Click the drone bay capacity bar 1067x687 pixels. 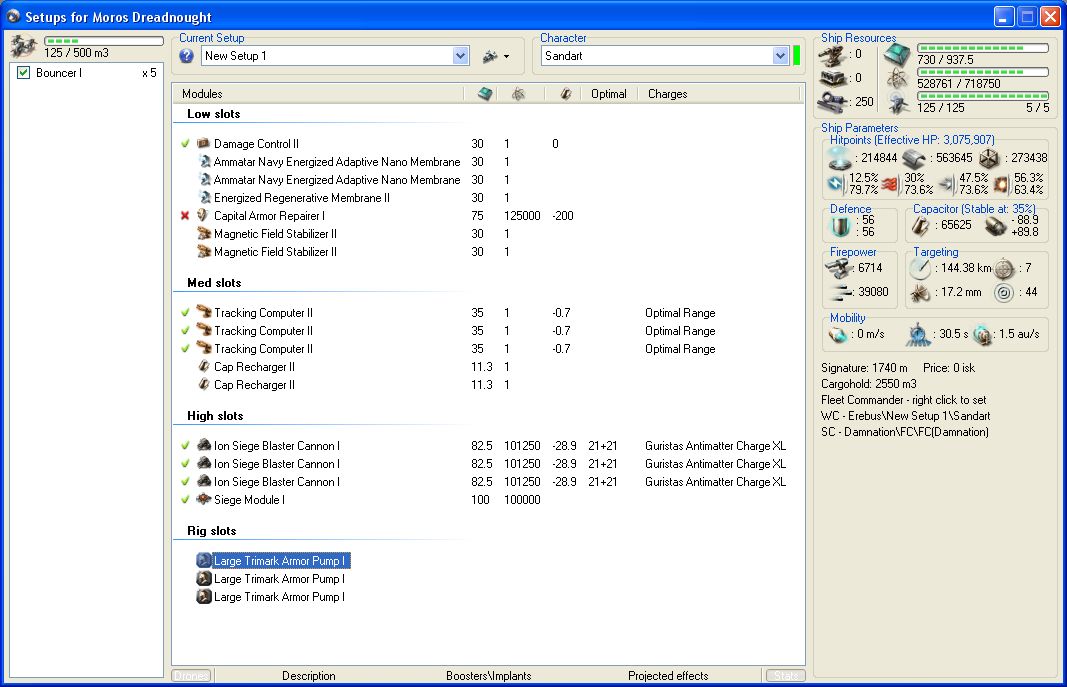(104, 41)
